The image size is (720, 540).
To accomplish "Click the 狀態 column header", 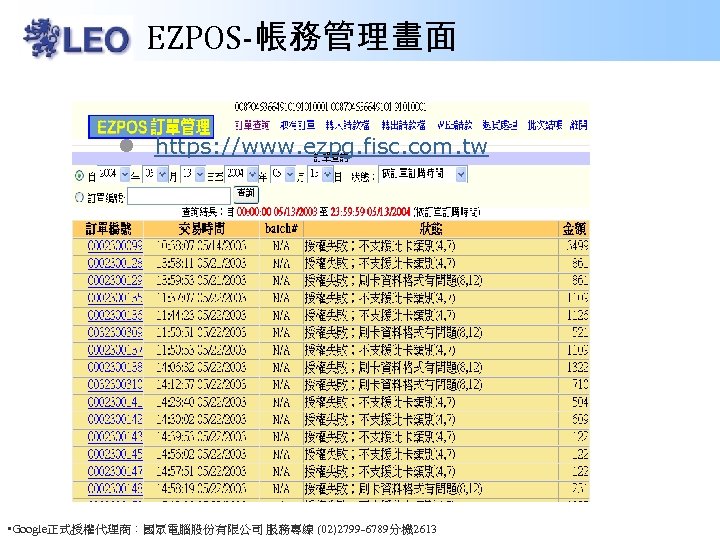I will pyautogui.click(x=431, y=229).
